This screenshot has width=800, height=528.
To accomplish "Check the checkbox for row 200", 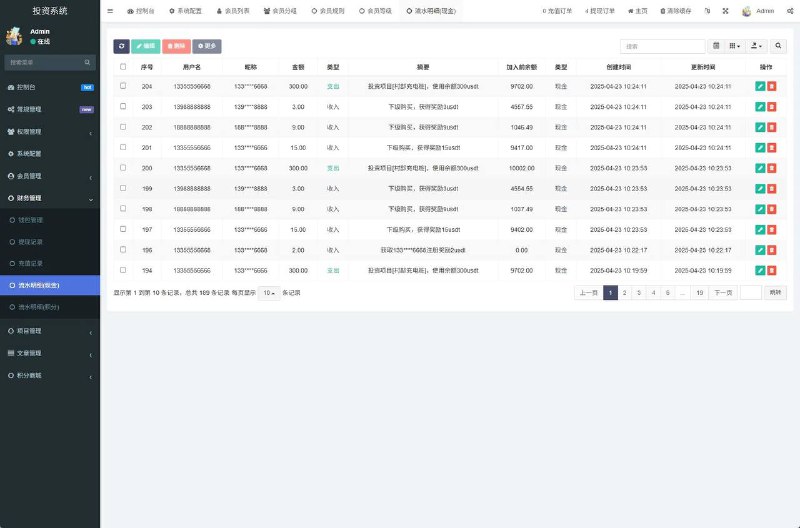I will click(x=123, y=167).
